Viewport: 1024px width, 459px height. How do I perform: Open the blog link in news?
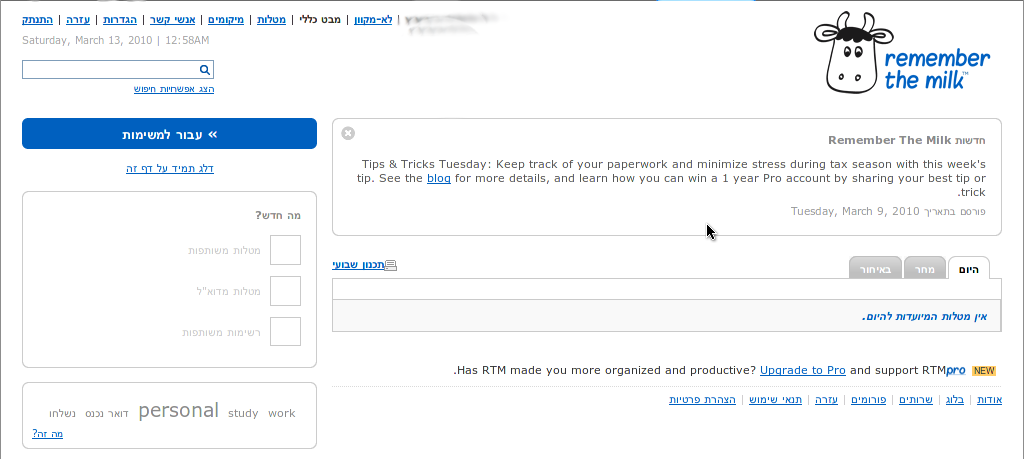point(439,178)
